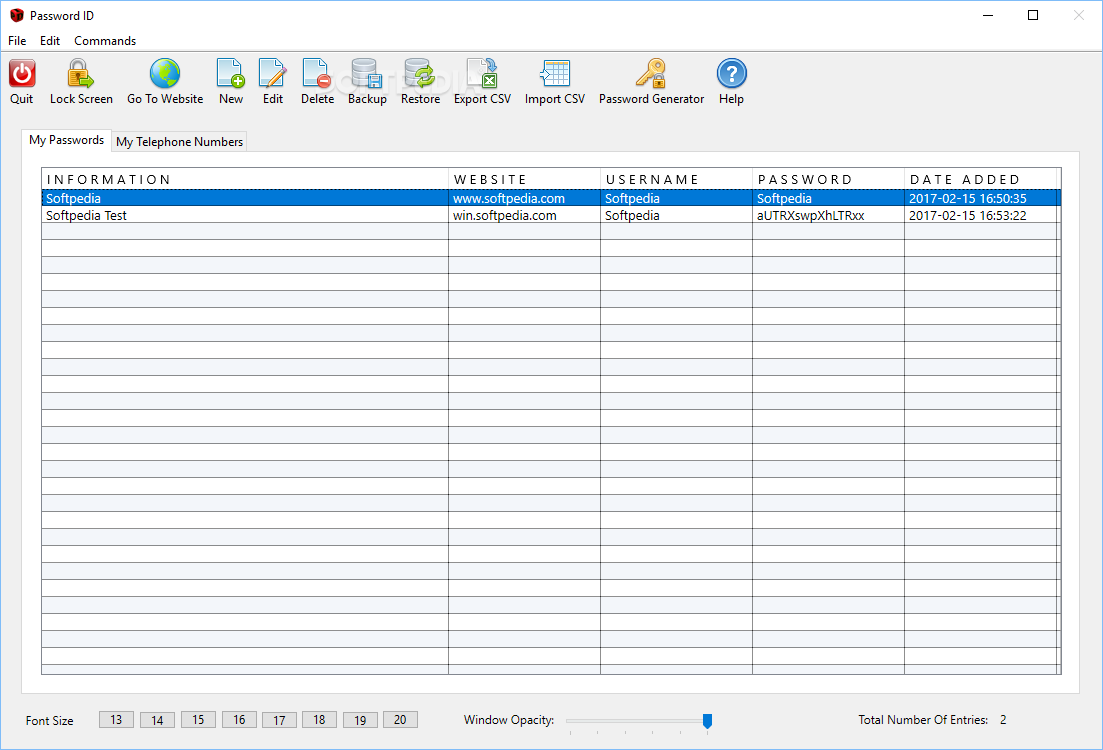The image size is (1103, 750).
Task: Open Help question mark icon
Action: click(732, 73)
